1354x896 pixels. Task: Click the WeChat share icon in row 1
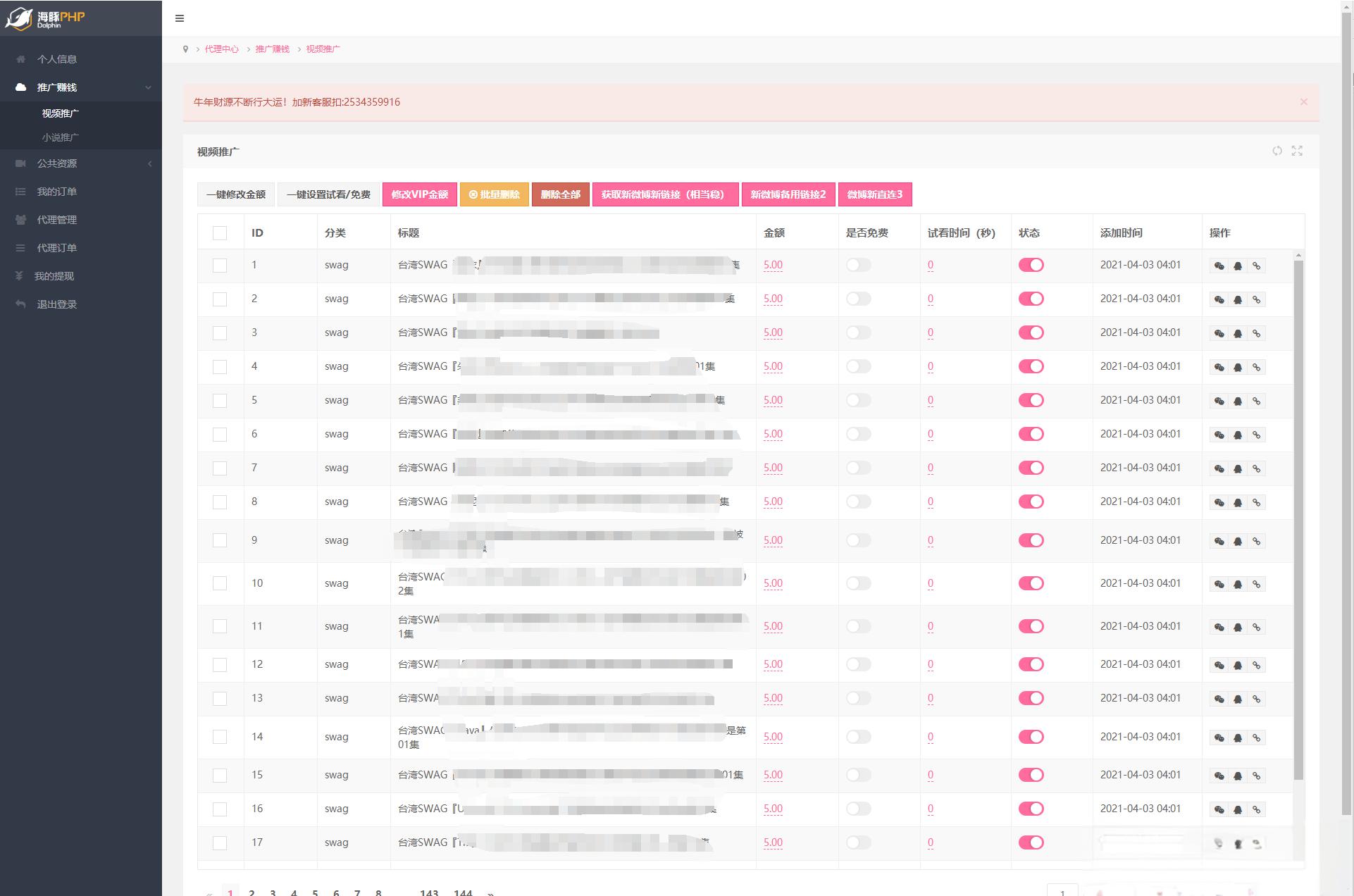pos(1219,266)
